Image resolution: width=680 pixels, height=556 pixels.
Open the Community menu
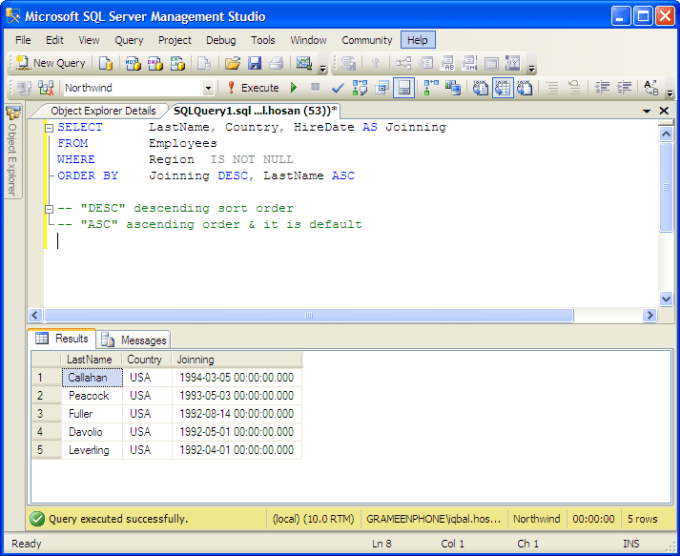pyautogui.click(x=367, y=40)
